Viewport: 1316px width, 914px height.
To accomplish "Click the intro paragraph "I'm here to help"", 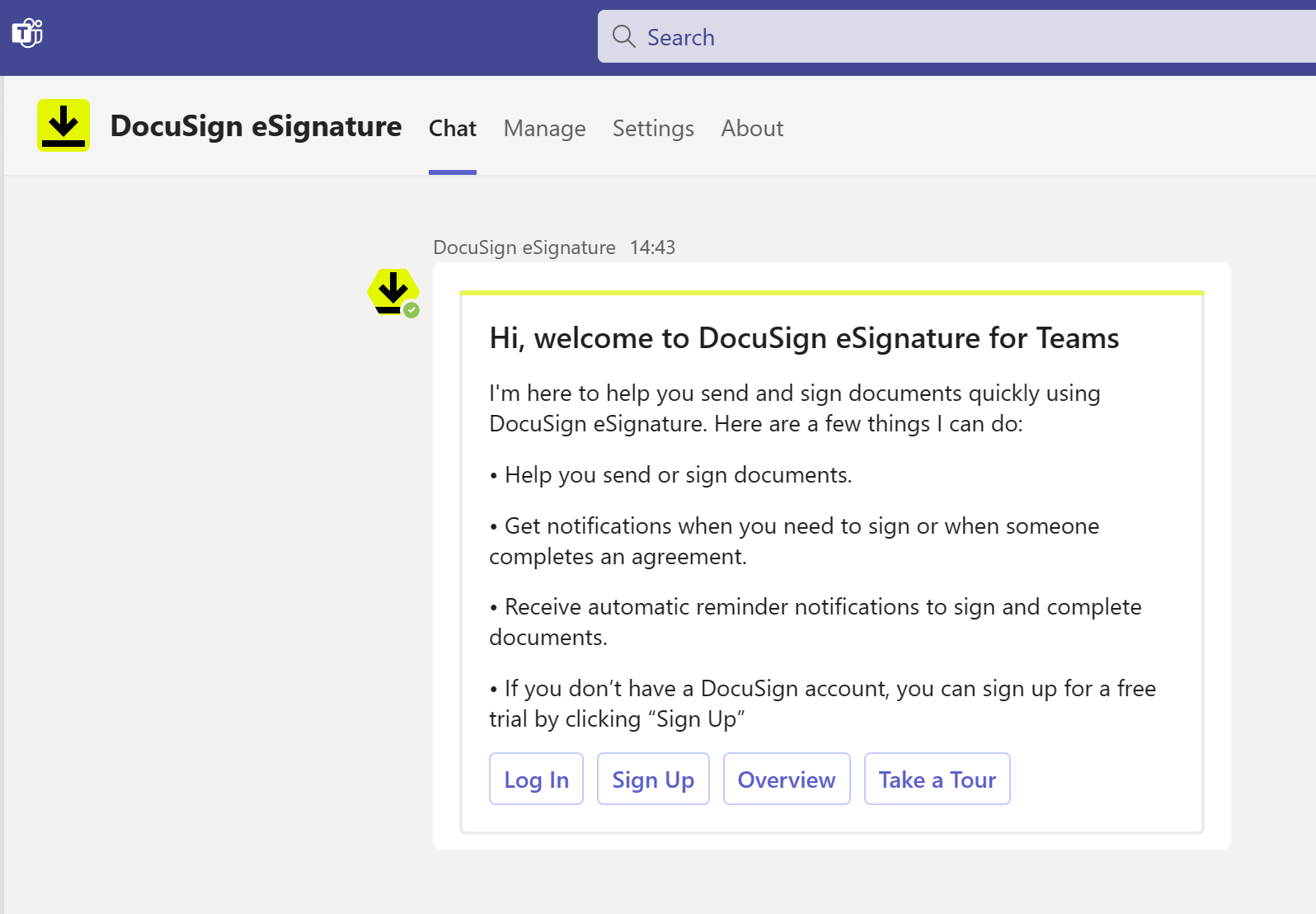I will (795, 408).
